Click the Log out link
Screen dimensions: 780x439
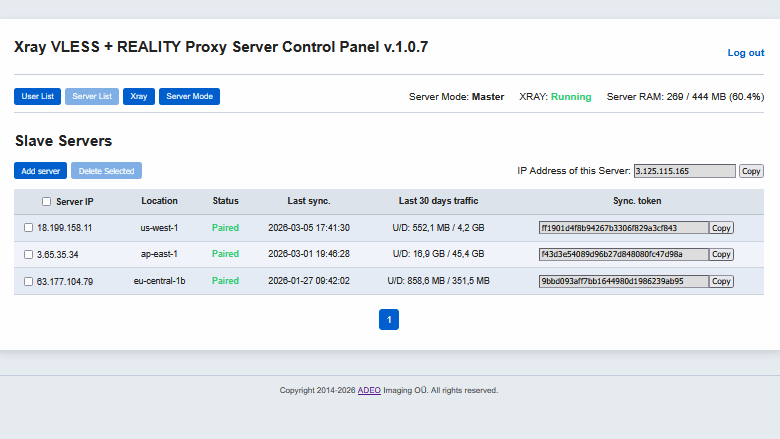tap(745, 53)
